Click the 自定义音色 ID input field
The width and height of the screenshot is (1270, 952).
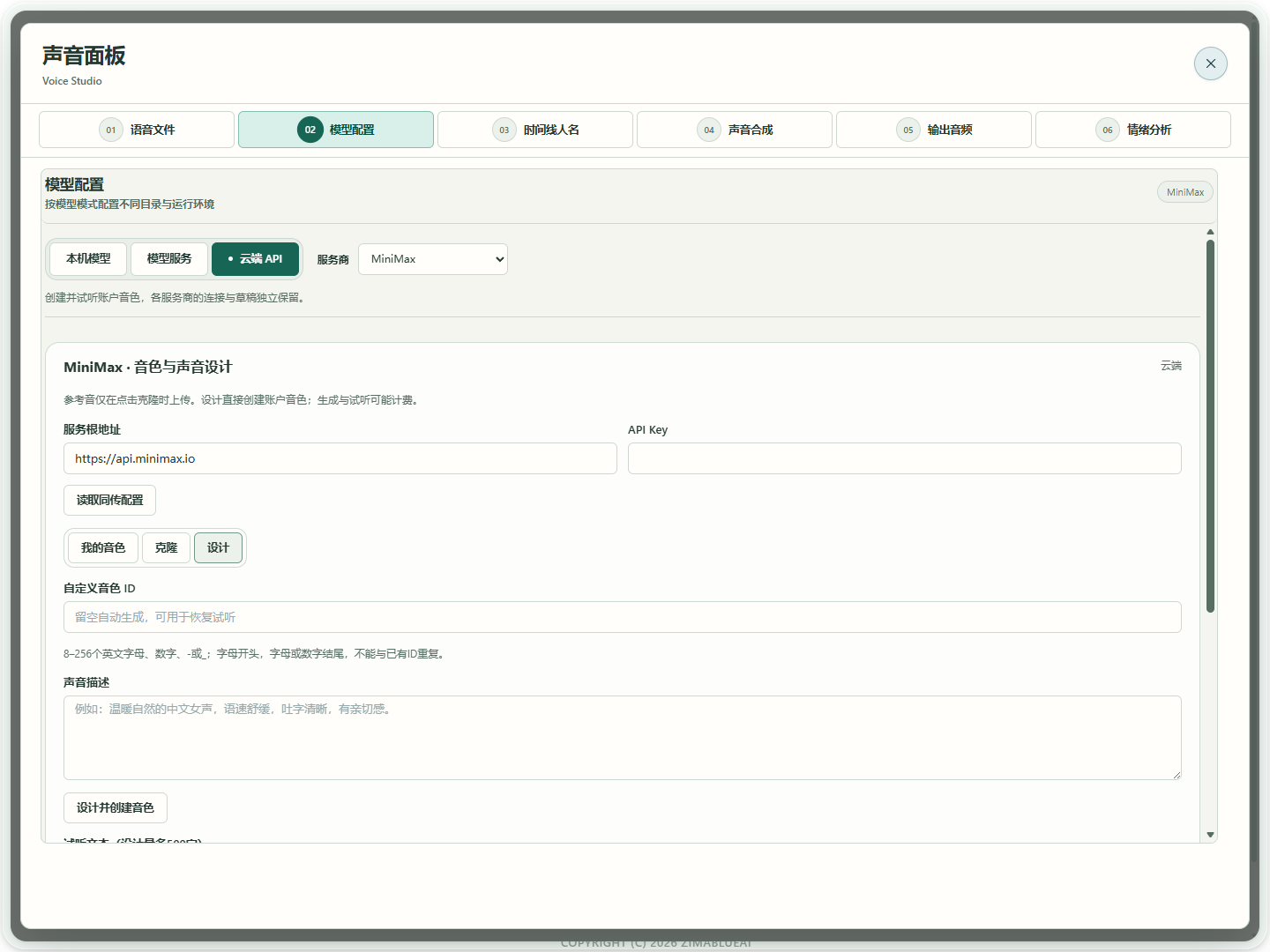tap(623, 617)
